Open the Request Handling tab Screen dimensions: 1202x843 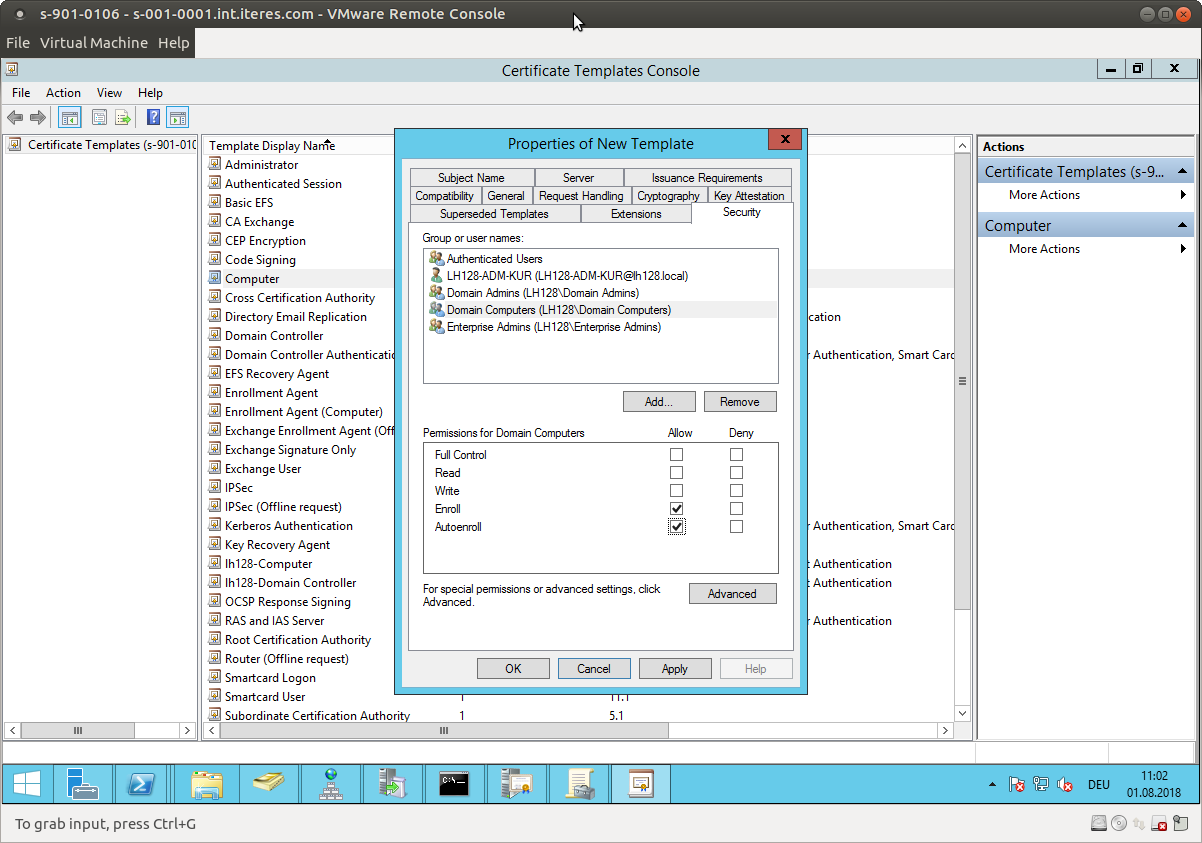click(x=581, y=196)
